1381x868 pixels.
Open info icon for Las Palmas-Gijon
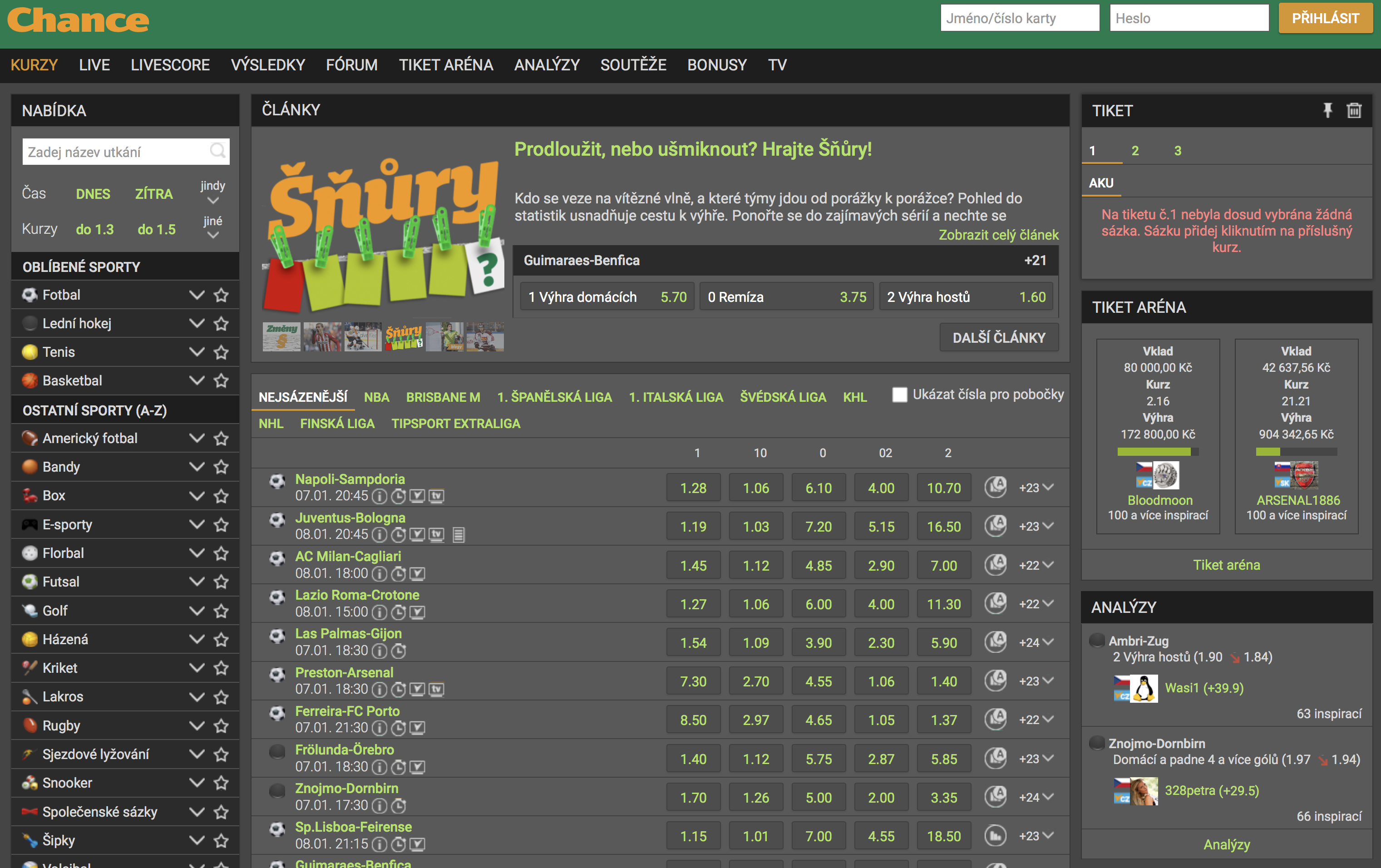(379, 651)
